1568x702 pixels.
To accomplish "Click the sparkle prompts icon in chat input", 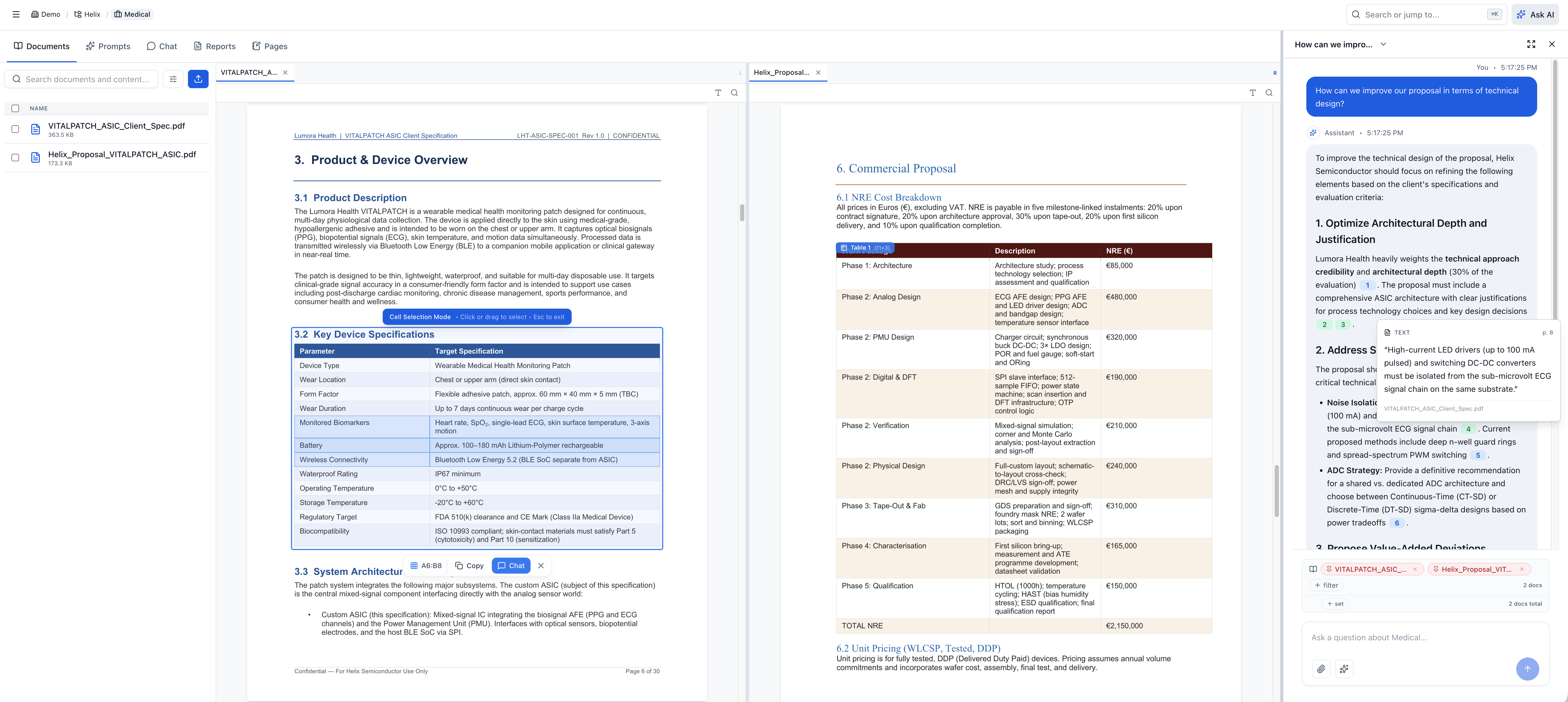I will click(x=1344, y=669).
